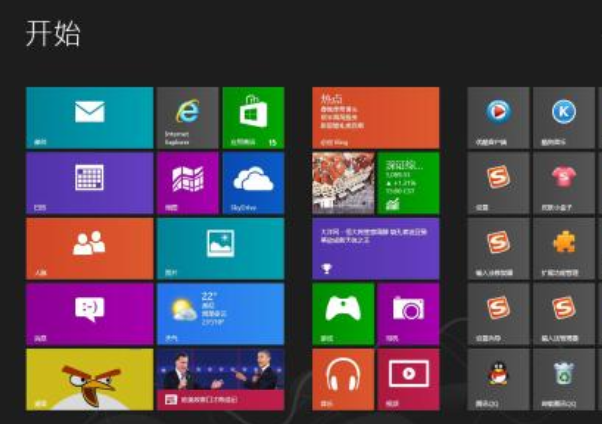Open the Uninstall Tencent QQ recycle-bin tile

tap(564, 379)
